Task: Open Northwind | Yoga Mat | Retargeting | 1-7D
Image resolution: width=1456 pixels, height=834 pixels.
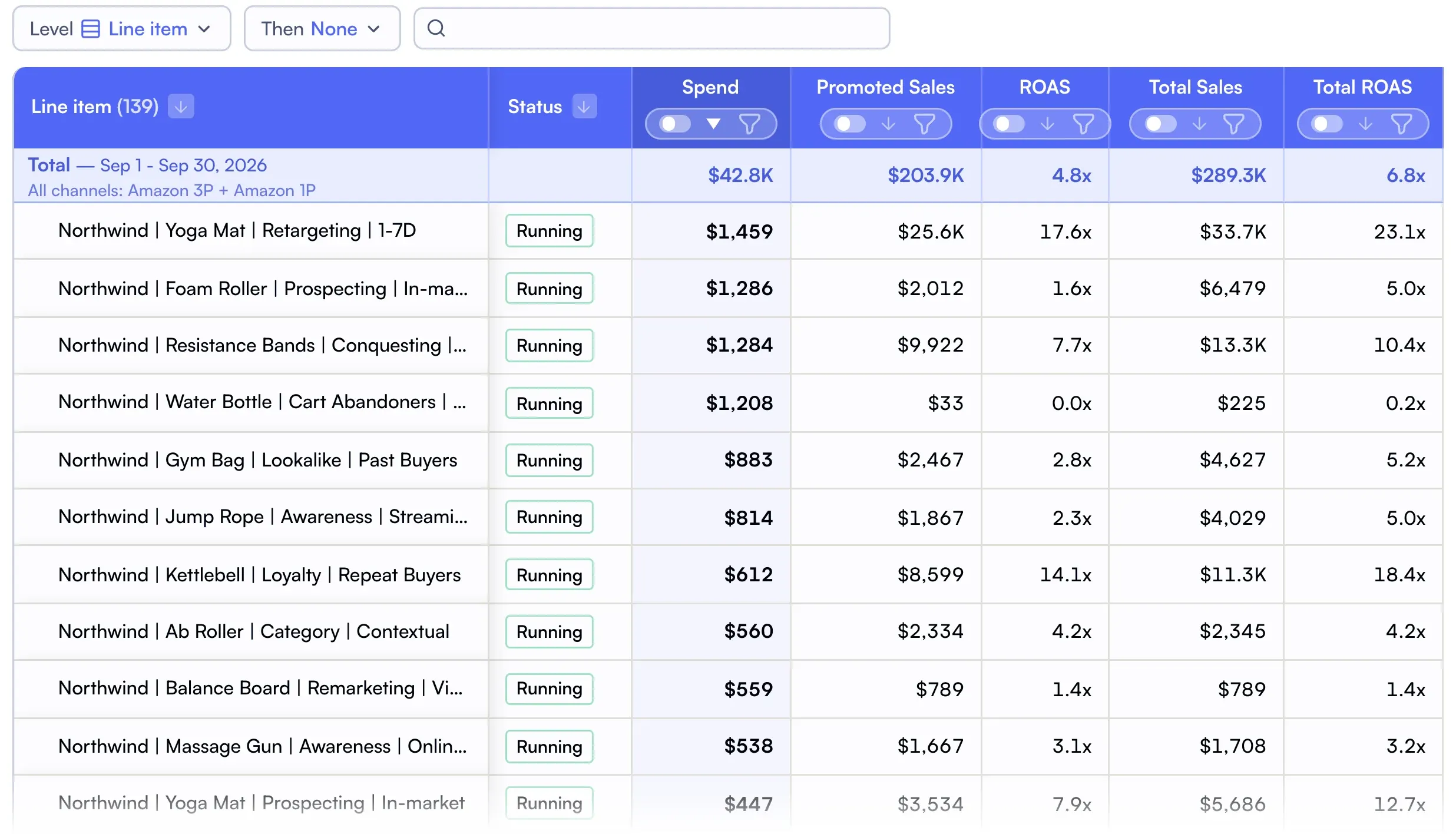Action: (x=237, y=230)
